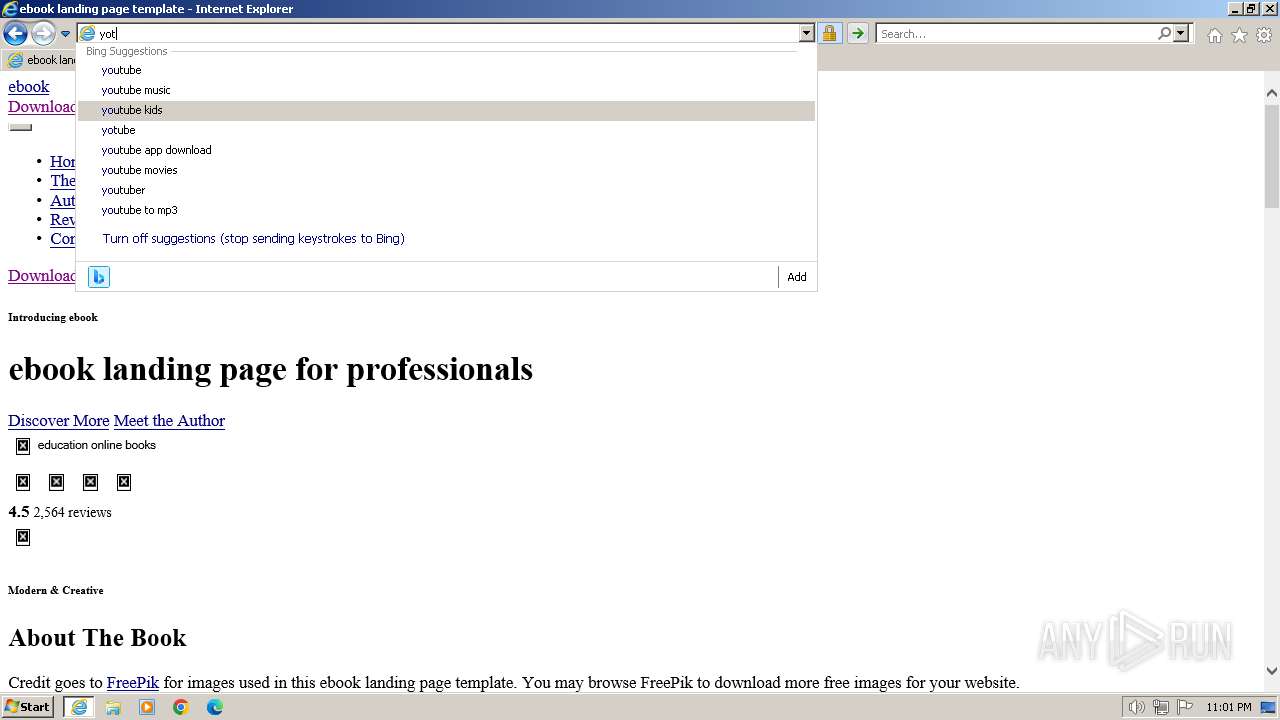Expand the address bar autocomplete dropdown
The height and width of the screenshot is (720, 1280).
coord(806,34)
